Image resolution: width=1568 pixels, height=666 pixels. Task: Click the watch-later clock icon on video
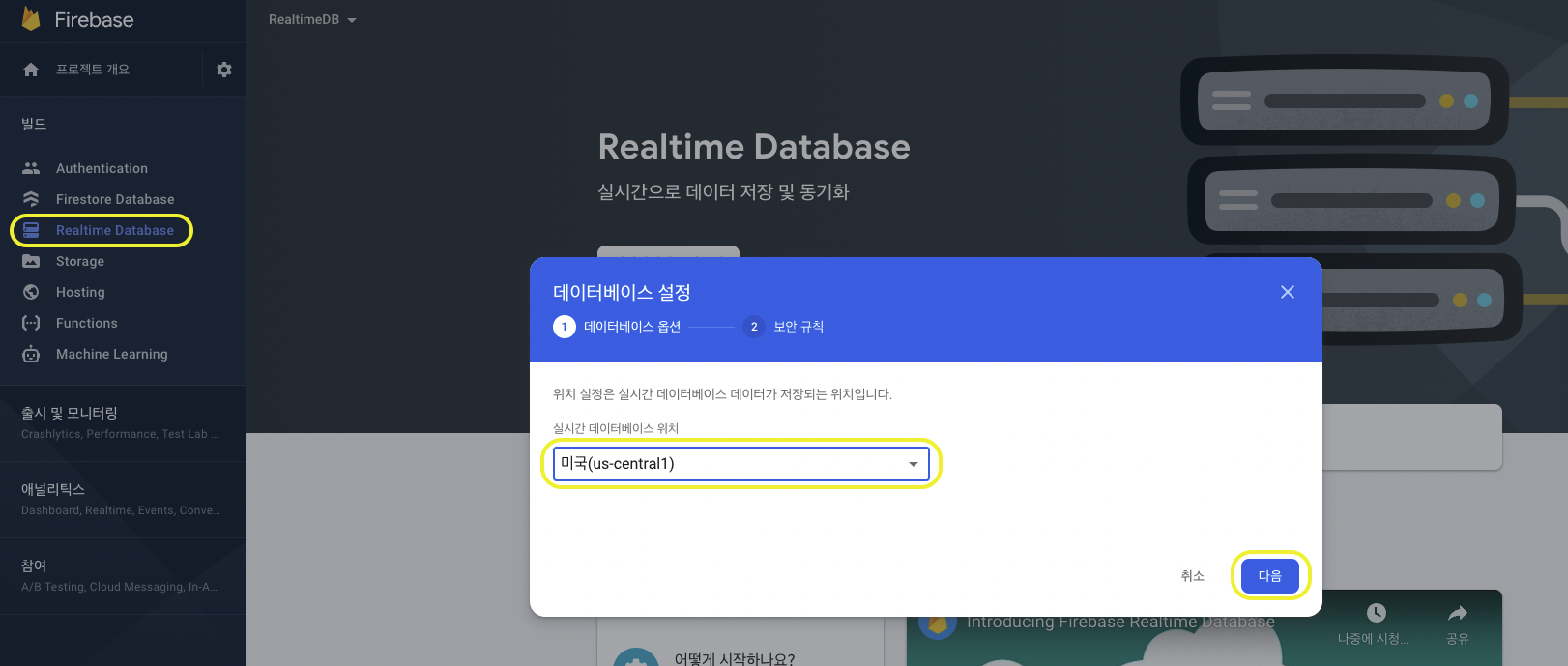pyautogui.click(x=1377, y=613)
